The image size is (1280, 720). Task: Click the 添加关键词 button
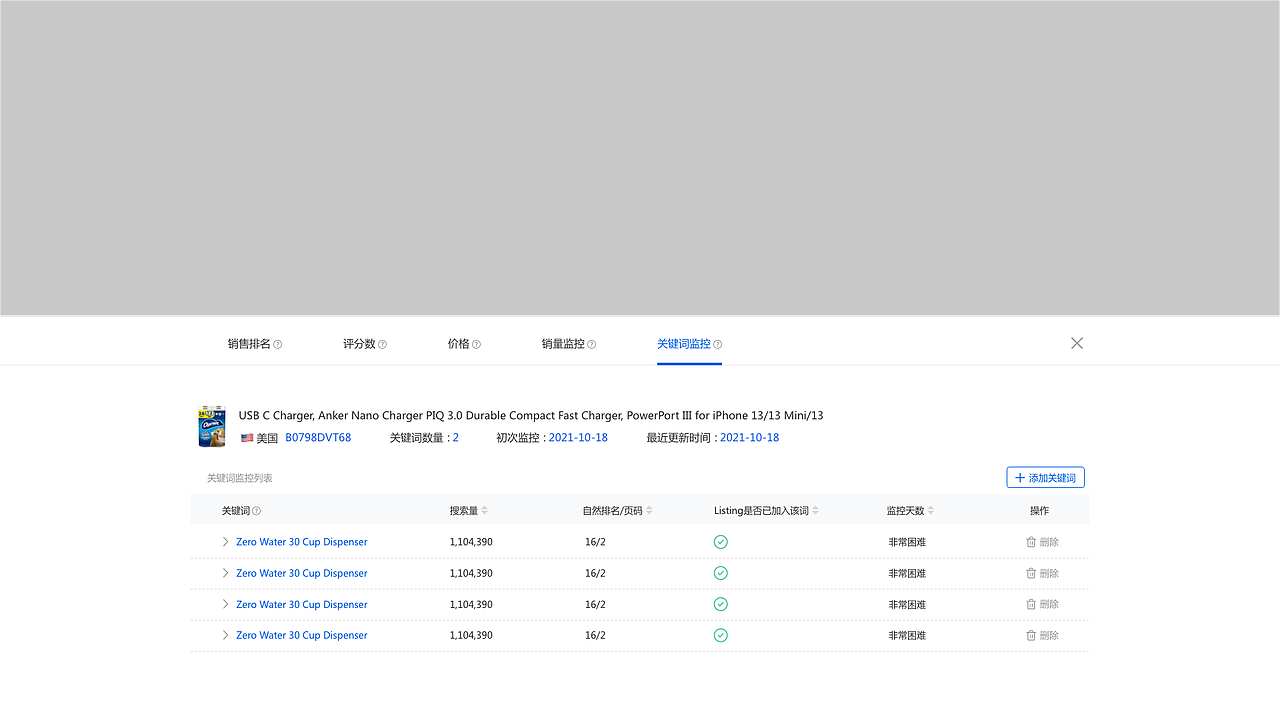coord(1045,478)
